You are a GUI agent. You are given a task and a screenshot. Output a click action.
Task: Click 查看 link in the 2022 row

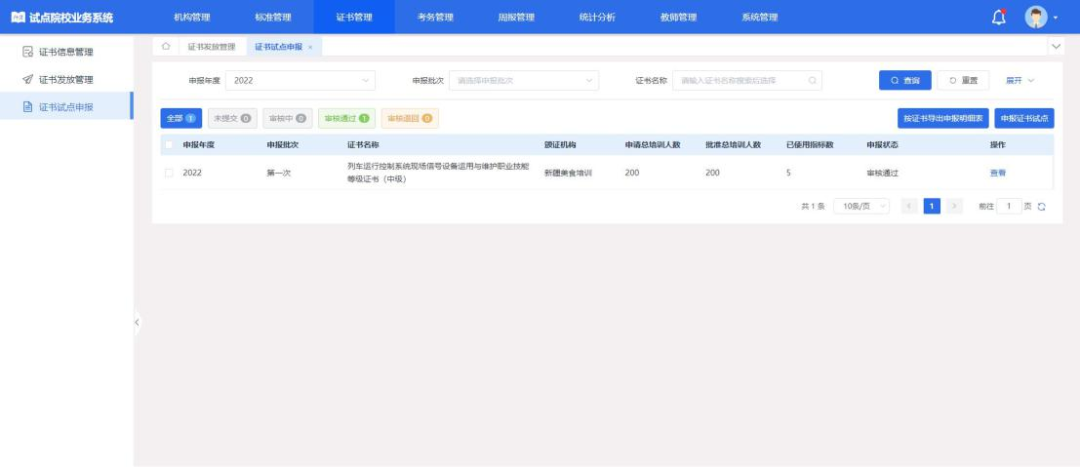pyautogui.click(x=997, y=173)
